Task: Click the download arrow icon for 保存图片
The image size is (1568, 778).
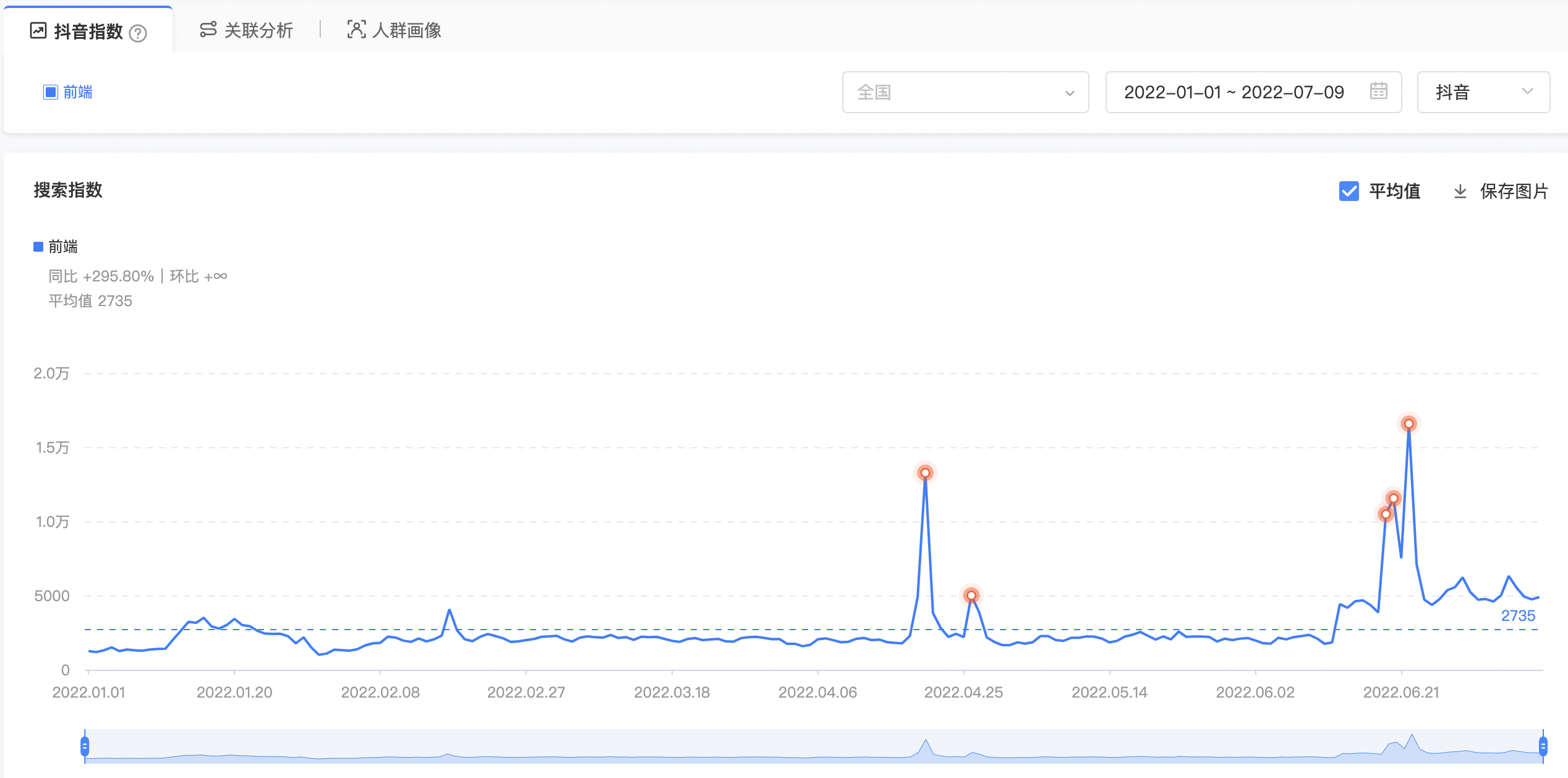Action: tap(1460, 191)
